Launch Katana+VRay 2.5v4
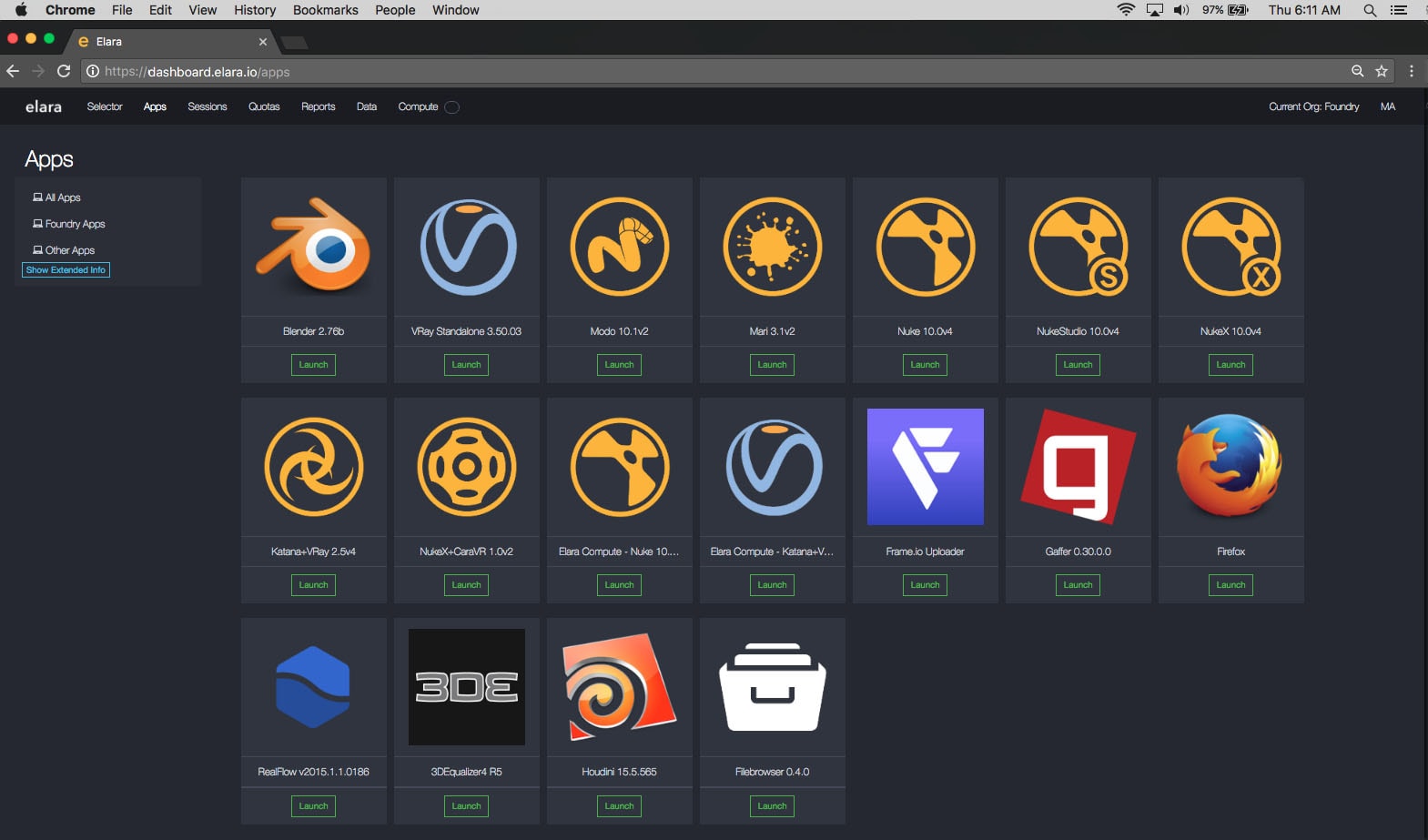1428x840 pixels. coord(314,585)
